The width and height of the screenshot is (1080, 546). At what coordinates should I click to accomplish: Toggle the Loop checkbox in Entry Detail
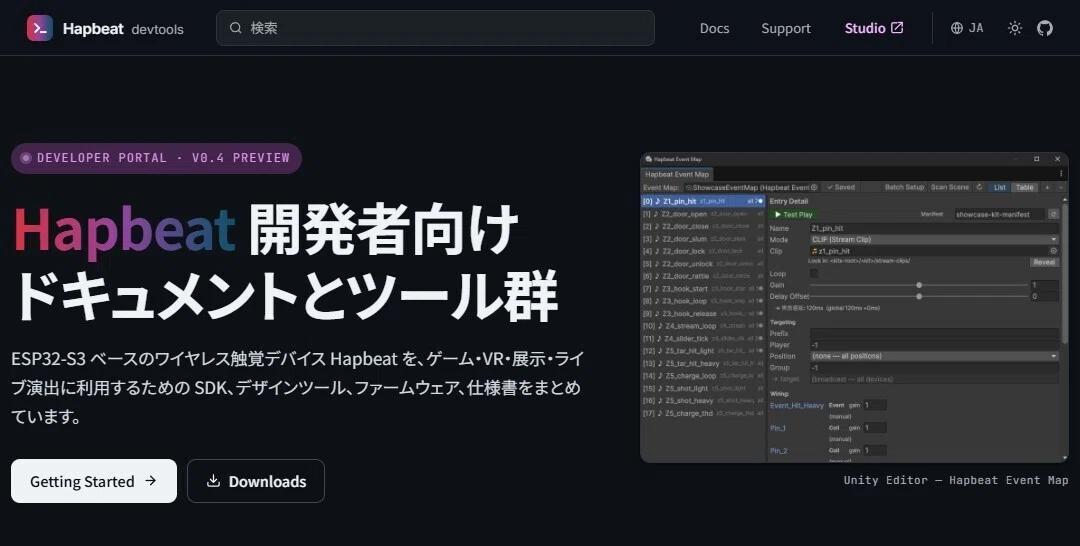pyautogui.click(x=814, y=273)
